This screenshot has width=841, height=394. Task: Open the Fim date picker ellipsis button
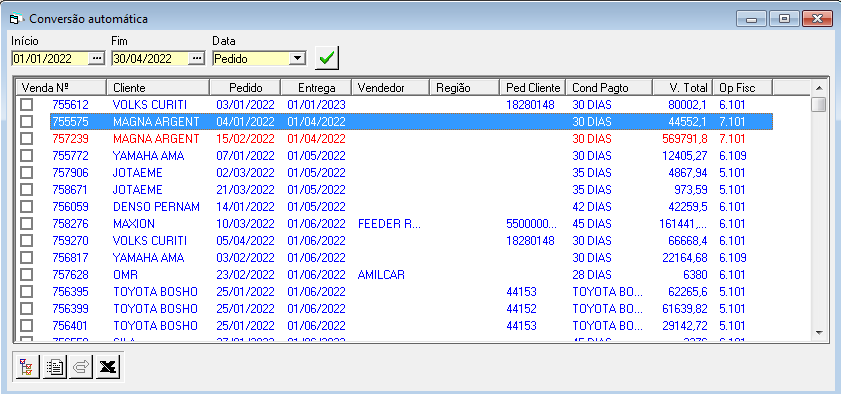click(x=197, y=59)
